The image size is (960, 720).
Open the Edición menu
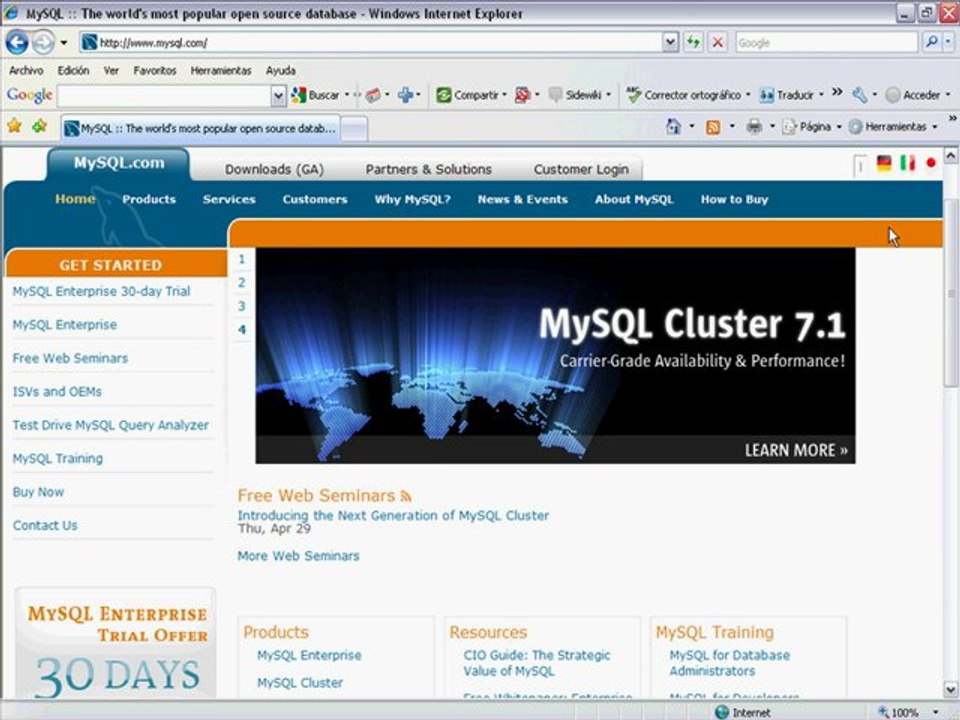pos(73,70)
